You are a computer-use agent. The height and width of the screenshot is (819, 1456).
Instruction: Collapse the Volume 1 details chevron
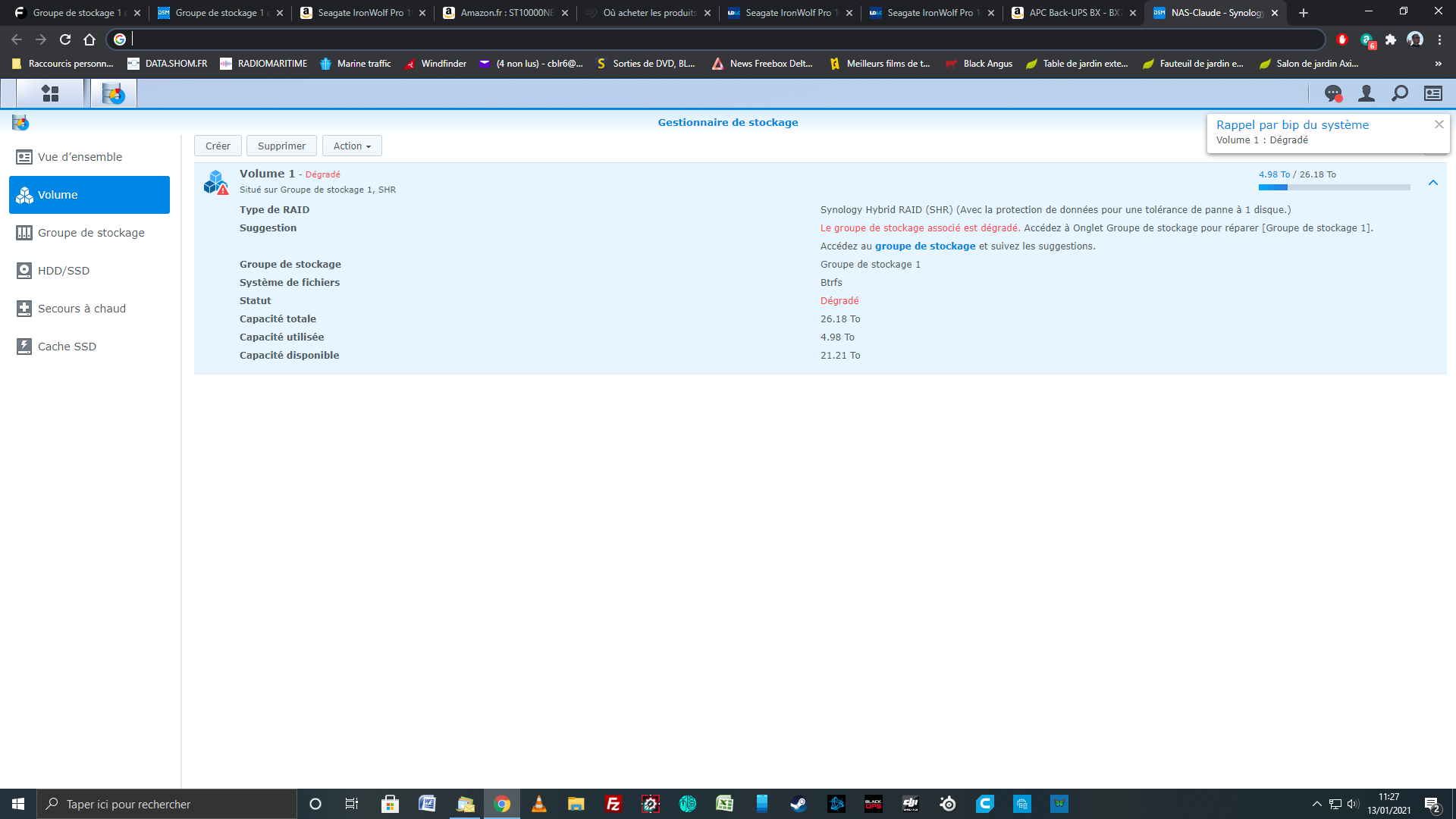click(x=1432, y=183)
